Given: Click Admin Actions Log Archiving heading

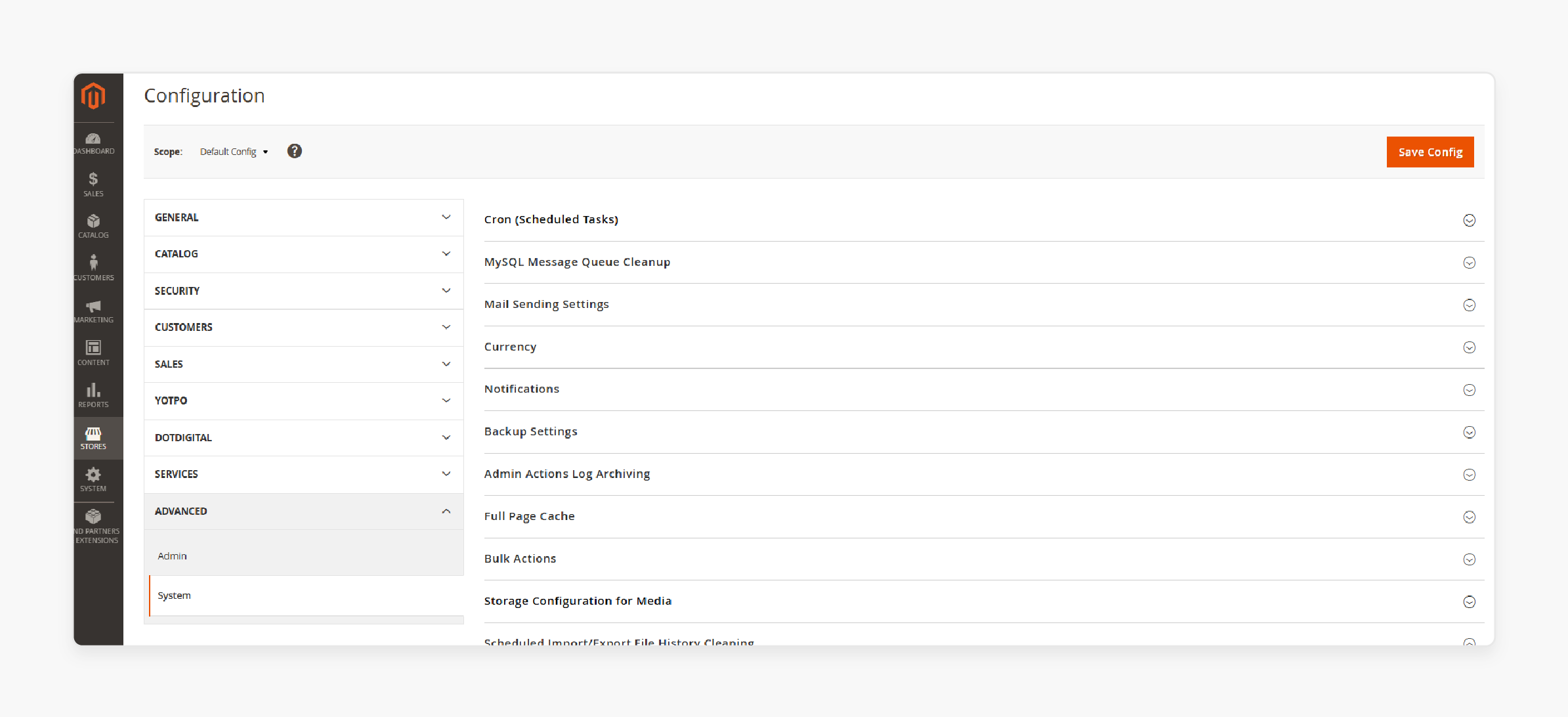Looking at the screenshot, I should tap(567, 473).
